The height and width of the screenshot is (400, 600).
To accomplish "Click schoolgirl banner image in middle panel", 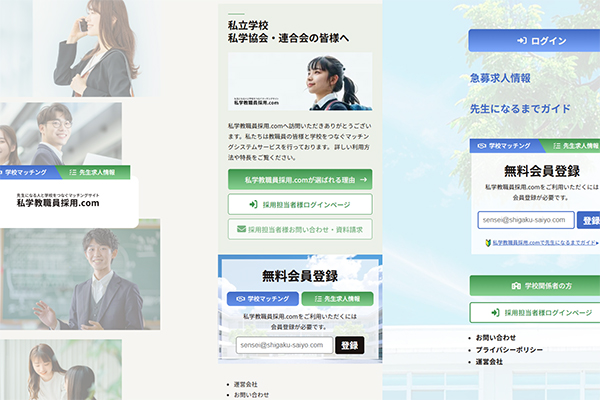I will [x=300, y=82].
